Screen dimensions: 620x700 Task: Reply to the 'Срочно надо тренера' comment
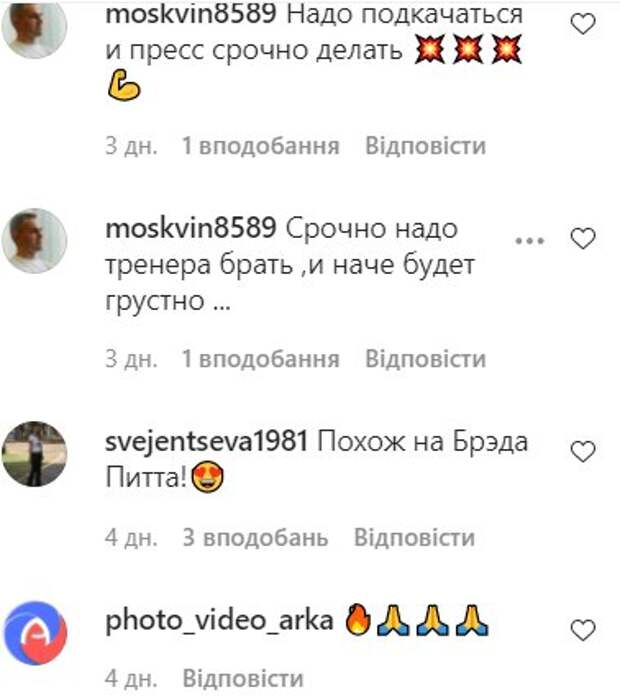[x=425, y=358]
